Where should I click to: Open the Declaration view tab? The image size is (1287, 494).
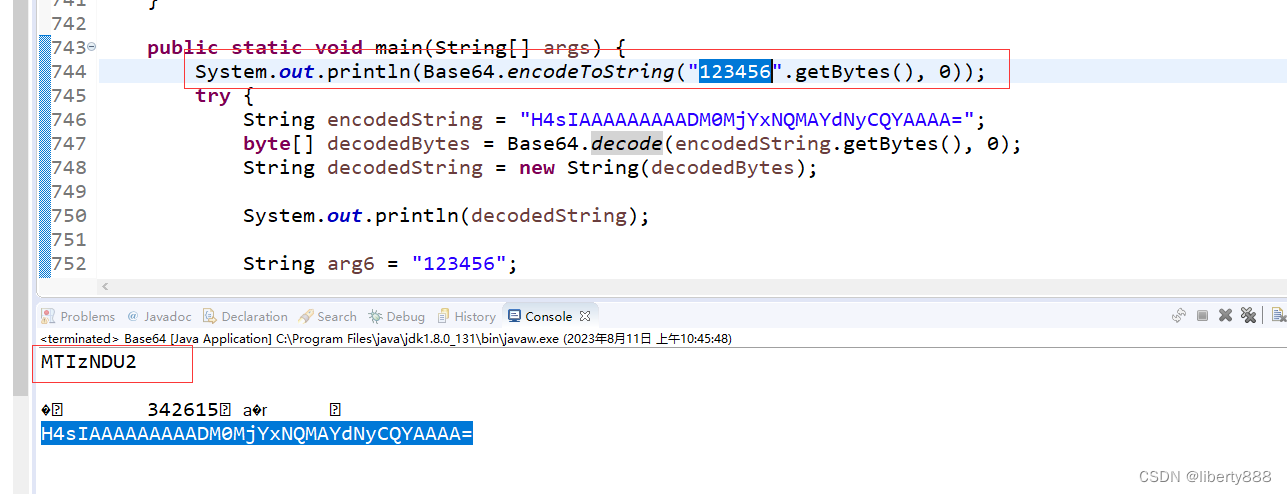coord(245,316)
